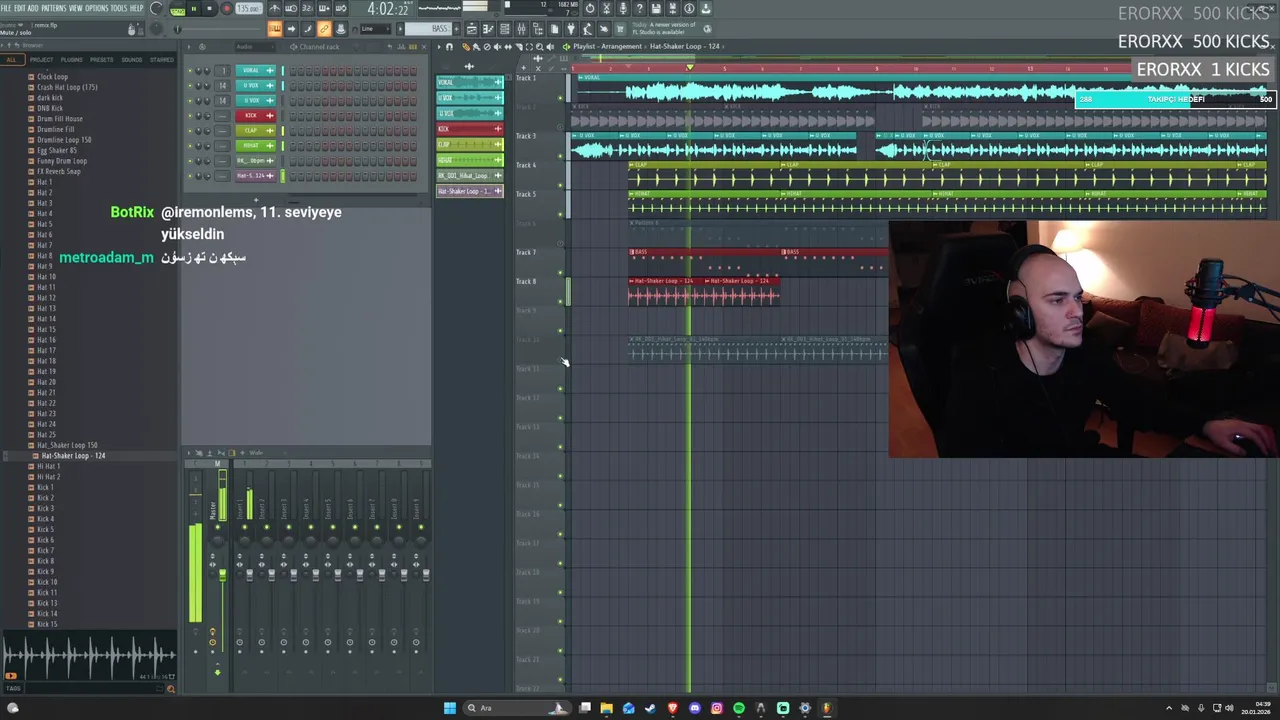1280x720 pixels.
Task: Click the question mark help icon
Action: point(639,8)
